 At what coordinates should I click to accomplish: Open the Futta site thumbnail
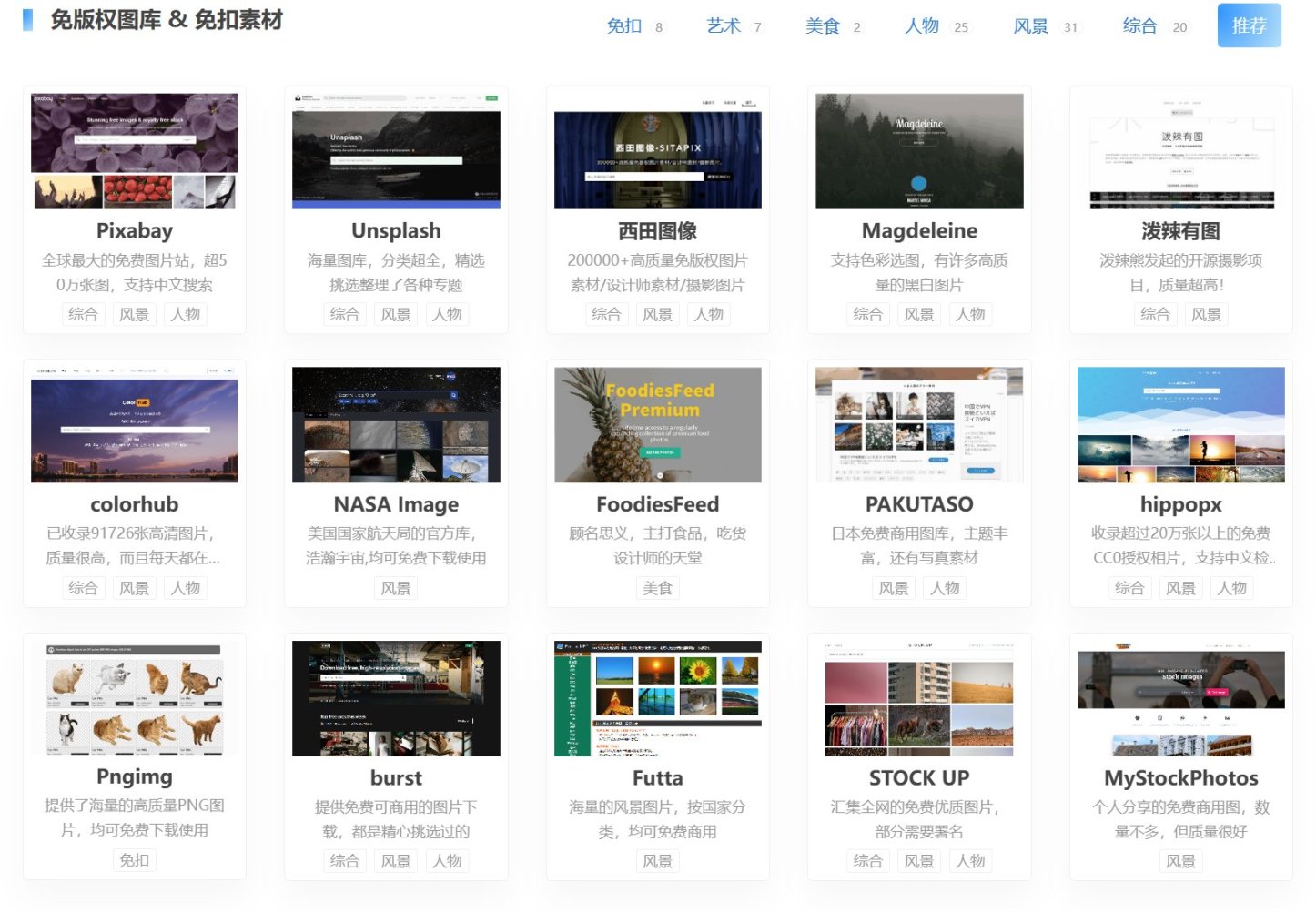coord(658,698)
